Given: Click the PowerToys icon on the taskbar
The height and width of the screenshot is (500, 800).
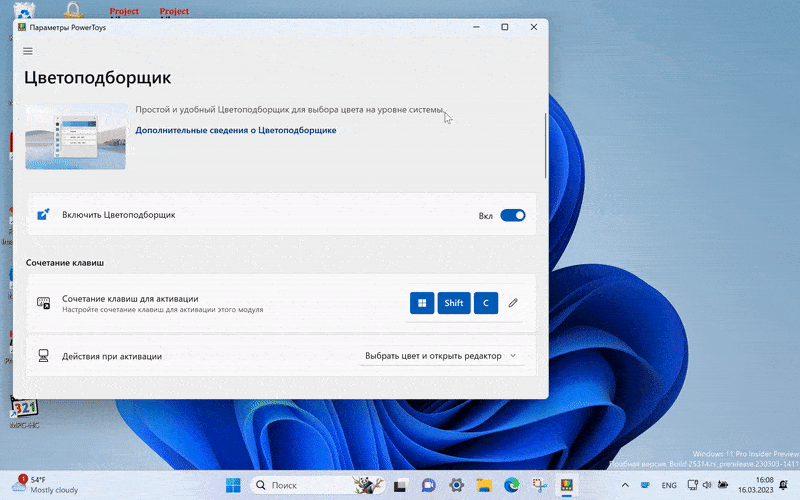Looking at the screenshot, I should pos(567,485).
